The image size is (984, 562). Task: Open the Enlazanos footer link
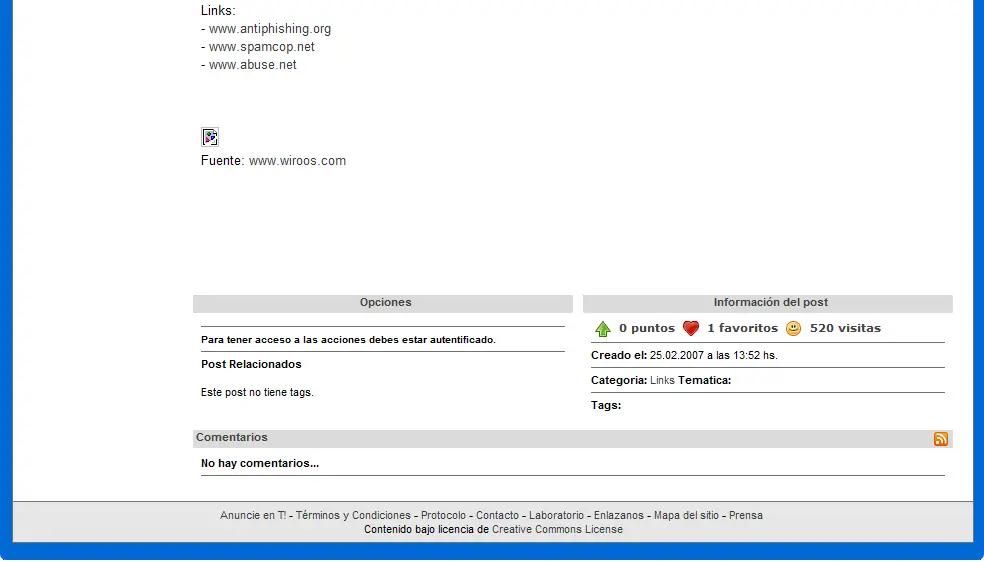tap(619, 515)
